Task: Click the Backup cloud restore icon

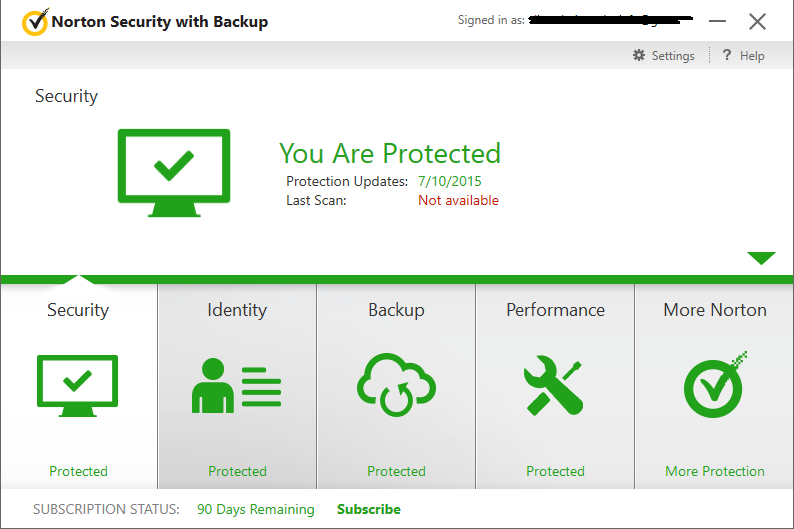Action: click(x=396, y=385)
